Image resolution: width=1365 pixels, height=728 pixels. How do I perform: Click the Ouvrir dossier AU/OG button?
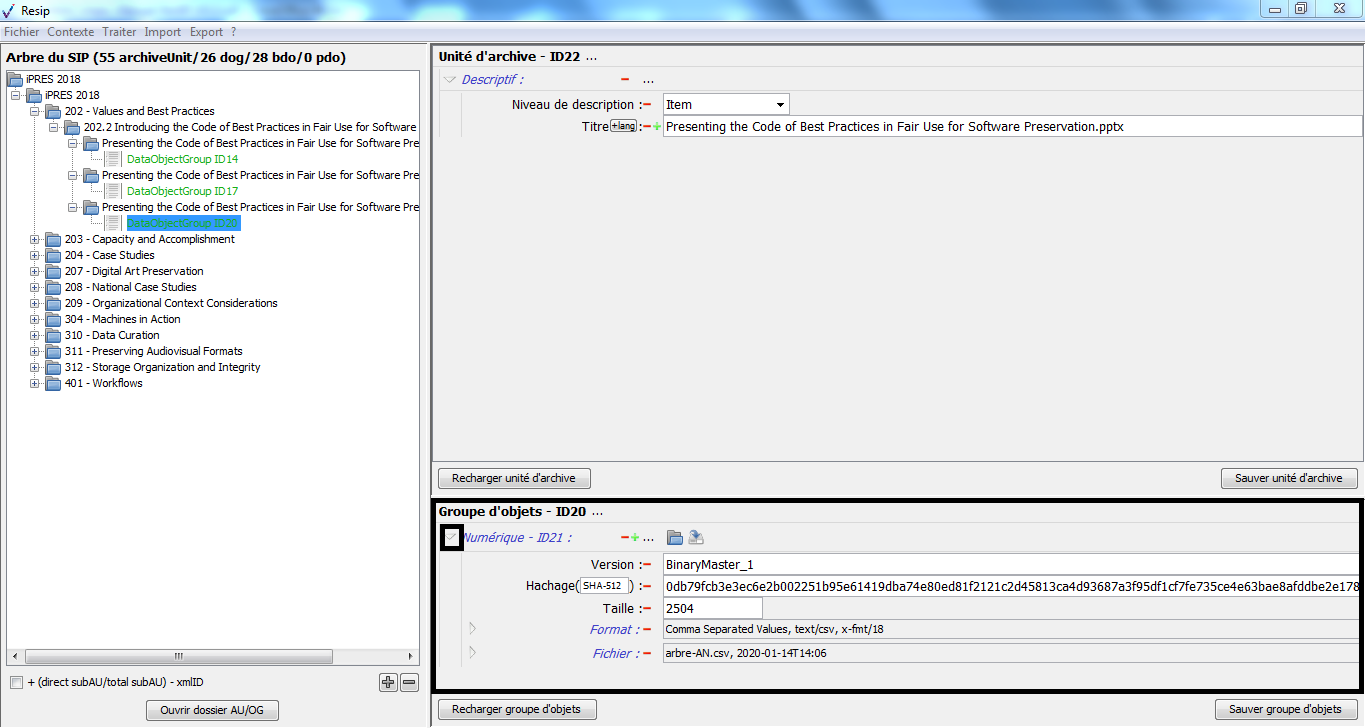pos(212,711)
